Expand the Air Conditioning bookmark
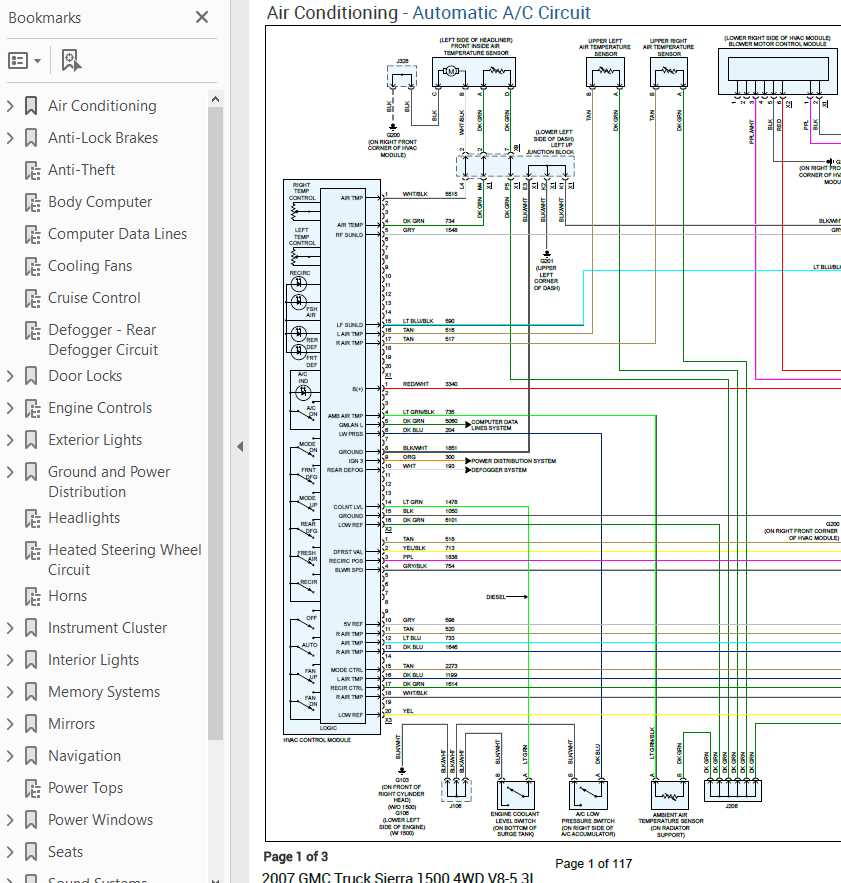Screen dimensions: 841x883 click(x=10, y=106)
